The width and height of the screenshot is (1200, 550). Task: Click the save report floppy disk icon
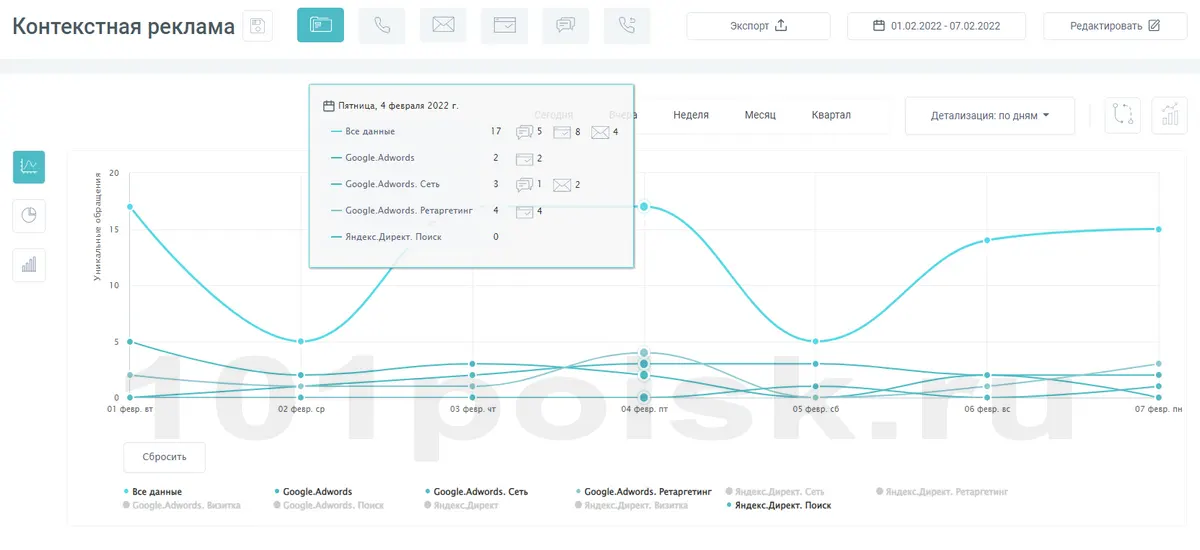pyautogui.click(x=258, y=26)
